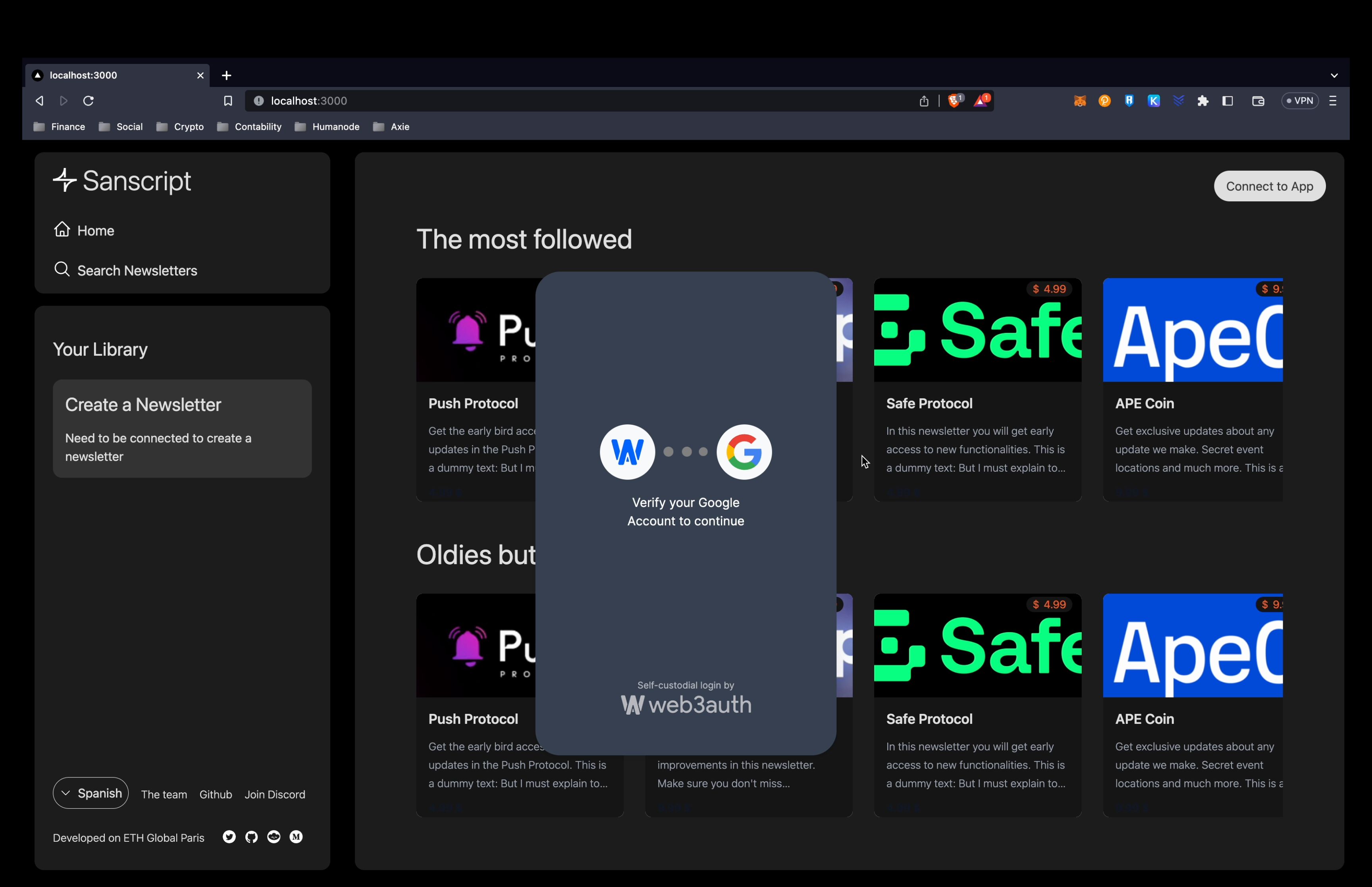1372x887 pixels.
Task: Open APE Coin card under The most followed
Action: coord(1193,390)
